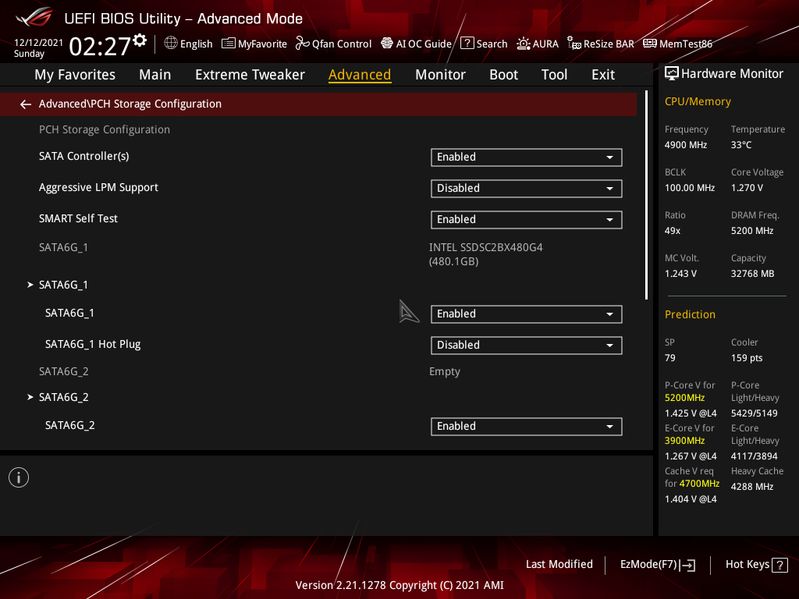Open Extreme Tweaker tab
This screenshot has width=799, height=599.
[250, 74]
